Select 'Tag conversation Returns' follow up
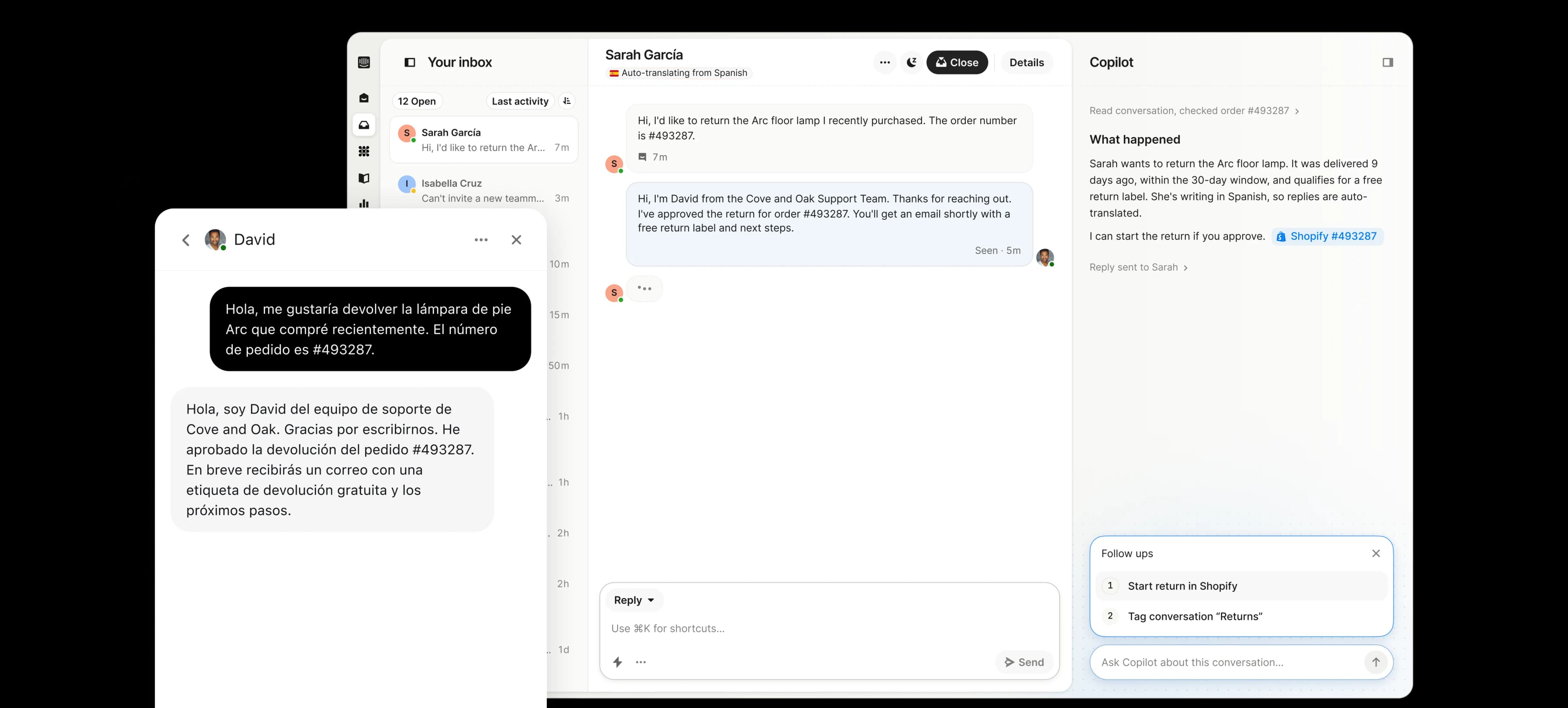The height and width of the screenshot is (708, 1568). click(1241, 616)
